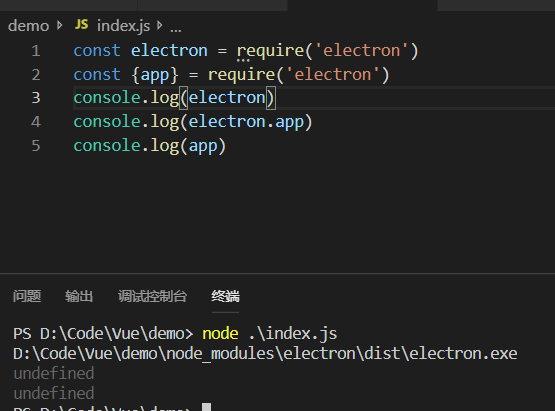Image resolution: width=555 pixels, height=411 pixels.
Task: Click the JS file icon in breadcrumb
Action: click(81, 25)
